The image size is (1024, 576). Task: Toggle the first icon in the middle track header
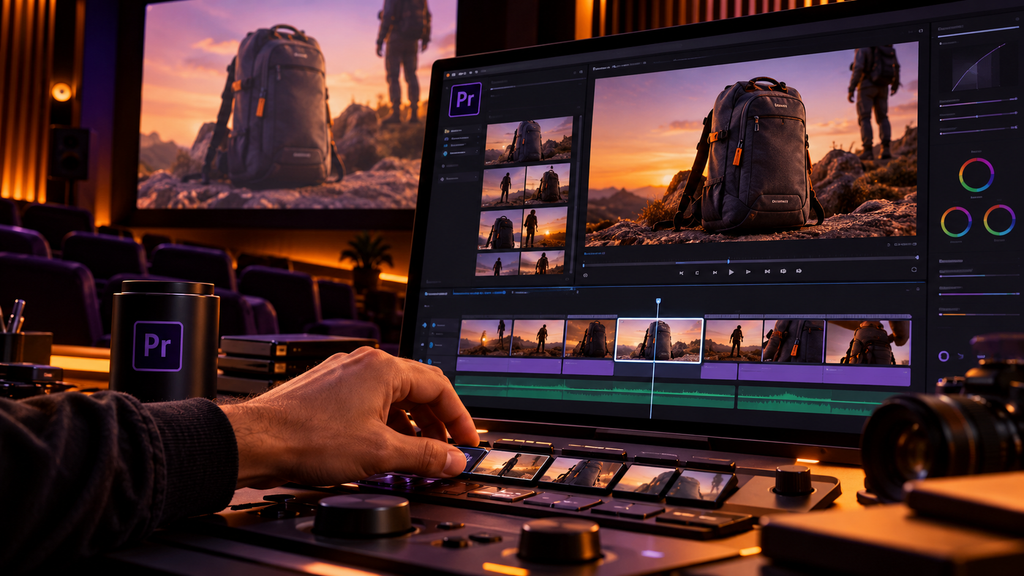tap(423, 345)
